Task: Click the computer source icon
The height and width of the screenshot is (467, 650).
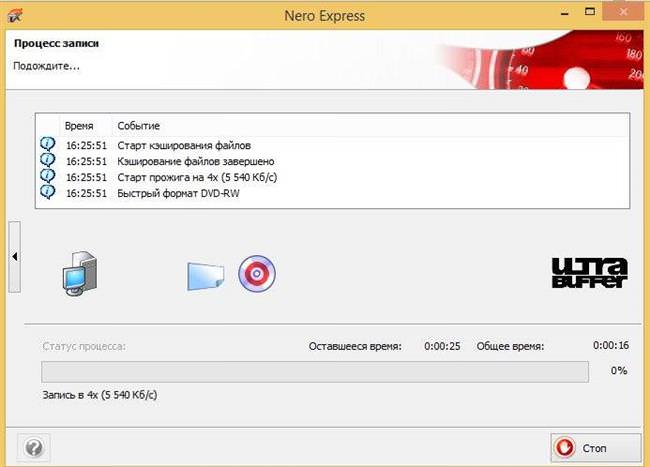Action: click(x=80, y=273)
